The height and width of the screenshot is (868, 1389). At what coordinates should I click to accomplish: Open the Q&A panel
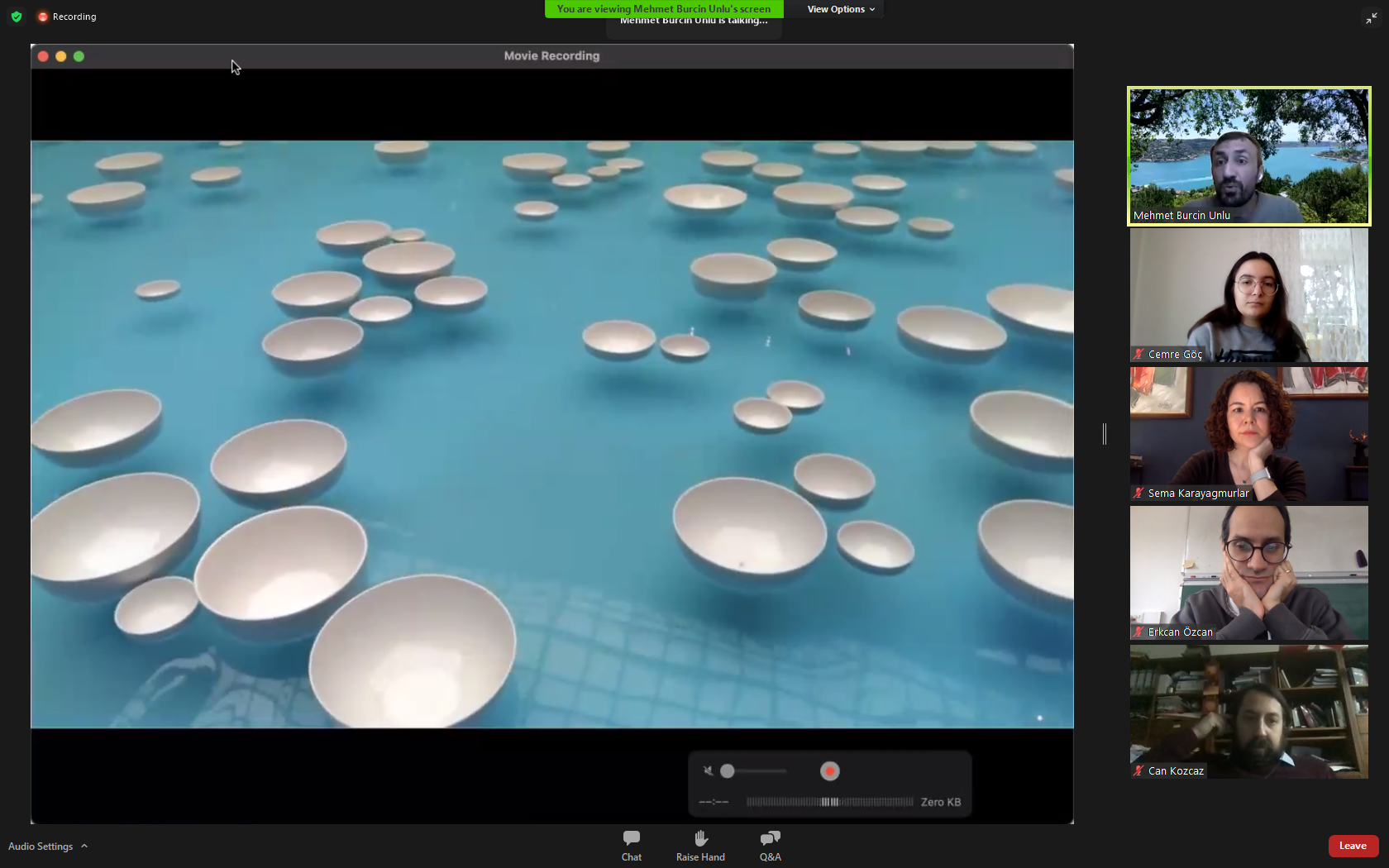tap(770, 845)
